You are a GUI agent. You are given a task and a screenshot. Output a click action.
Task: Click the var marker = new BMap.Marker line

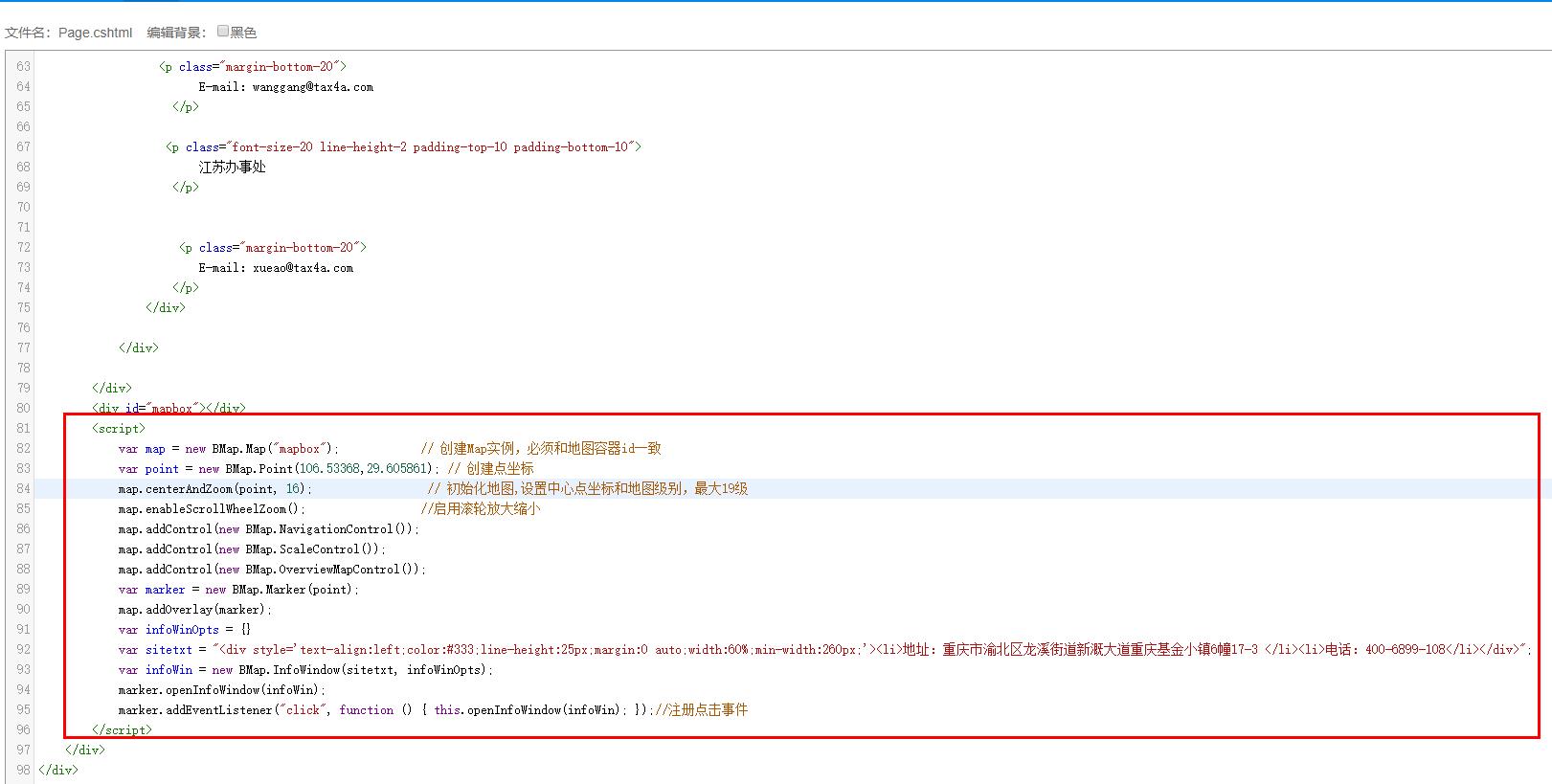pos(239,589)
